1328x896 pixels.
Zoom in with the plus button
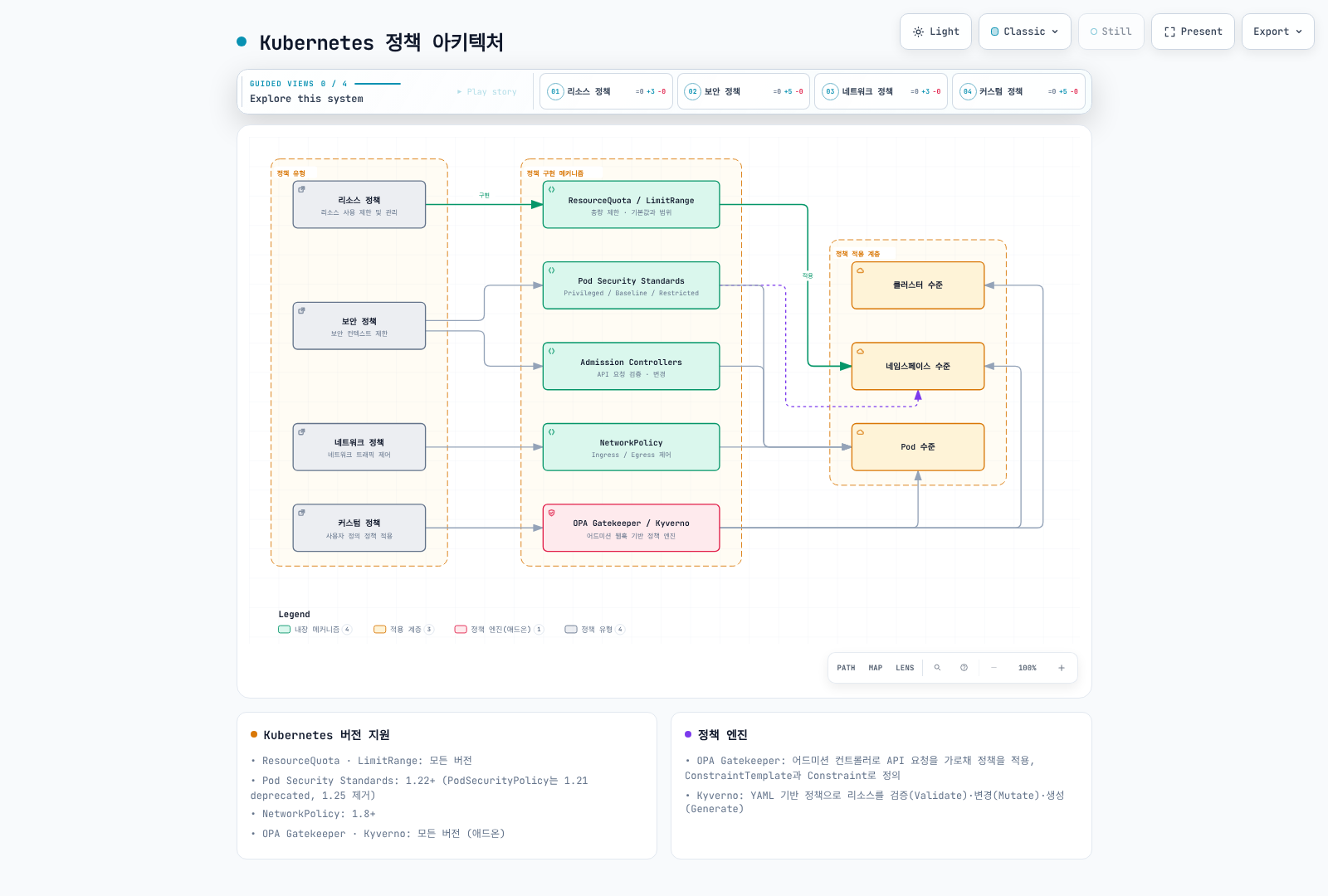[x=1061, y=668]
